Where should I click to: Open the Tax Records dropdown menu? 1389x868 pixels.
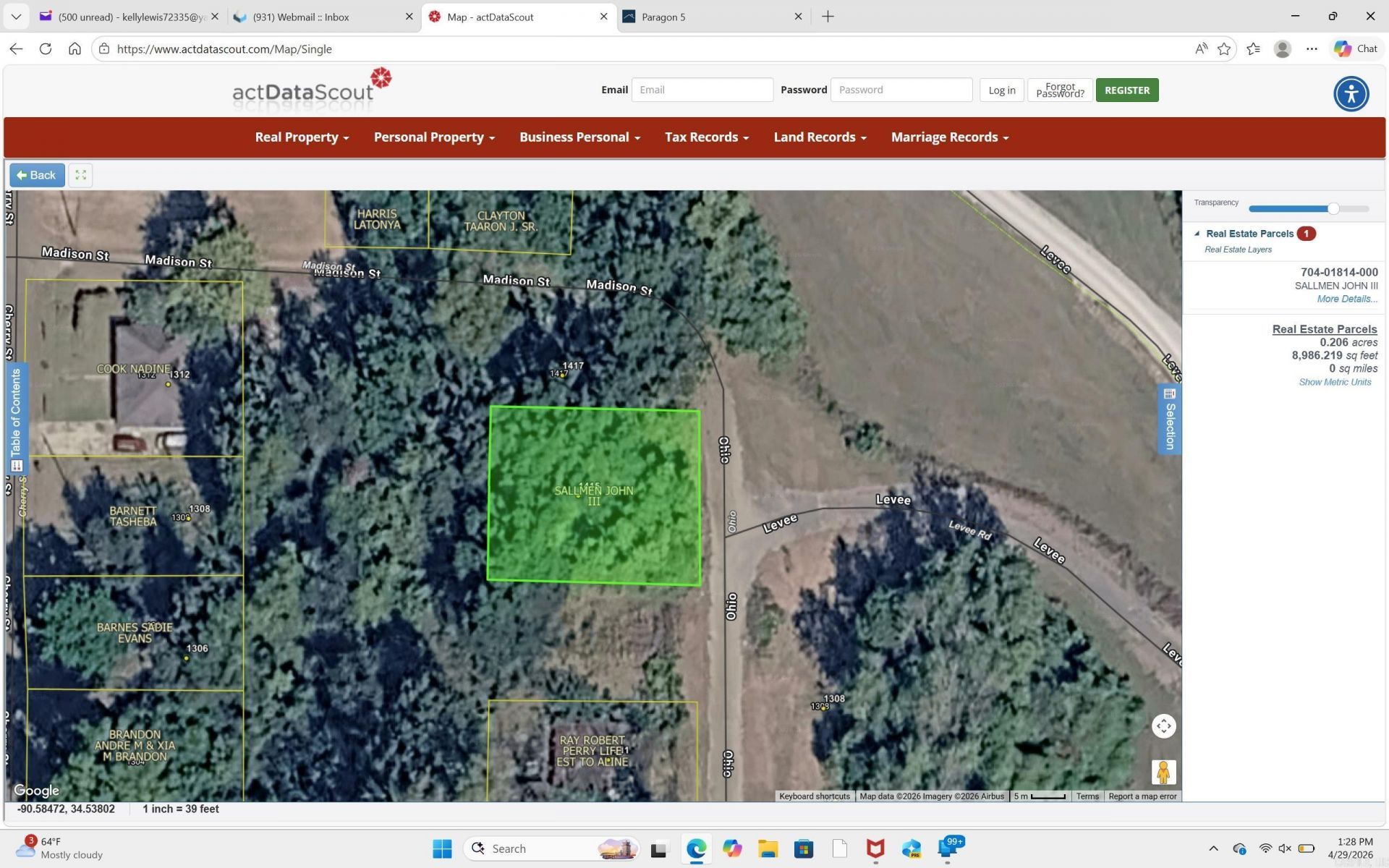pyautogui.click(x=706, y=137)
